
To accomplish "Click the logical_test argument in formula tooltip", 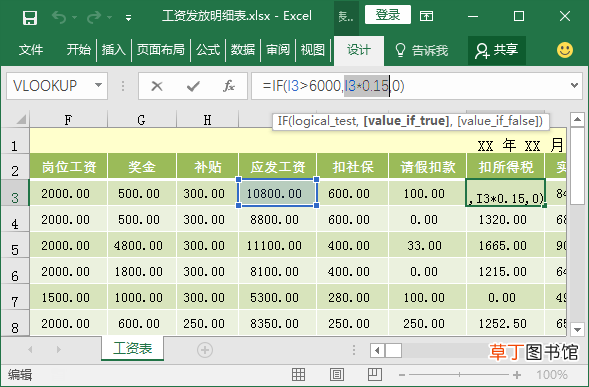I will (323, 121).
